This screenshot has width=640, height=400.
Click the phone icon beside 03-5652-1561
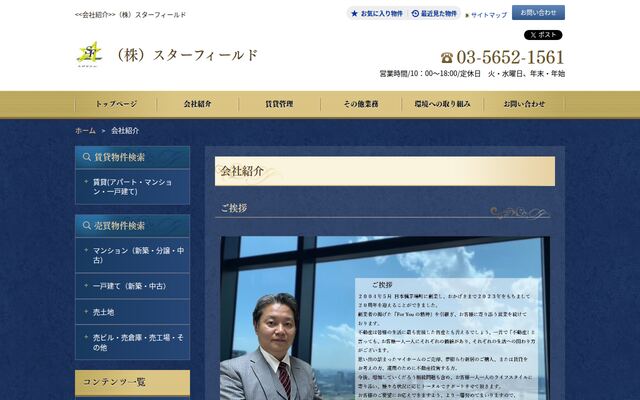point(447,58)
